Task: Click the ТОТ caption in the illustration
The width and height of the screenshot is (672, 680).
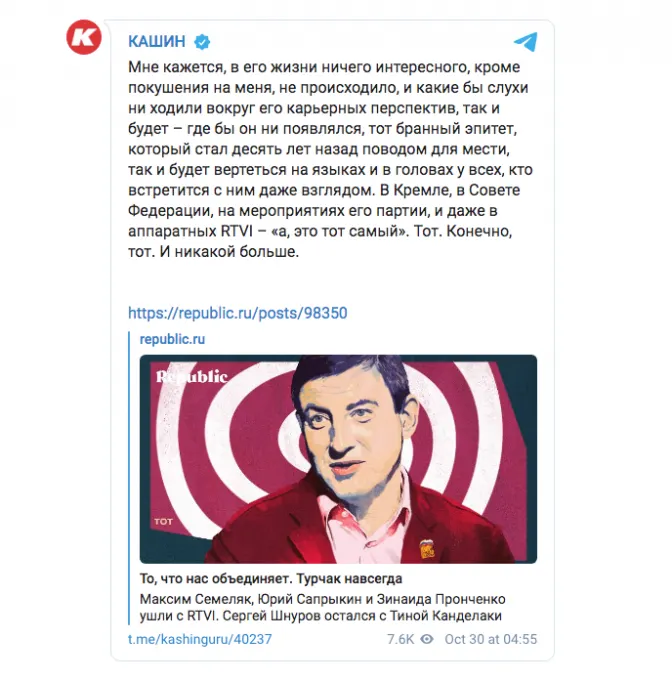Action: point(163,521)
